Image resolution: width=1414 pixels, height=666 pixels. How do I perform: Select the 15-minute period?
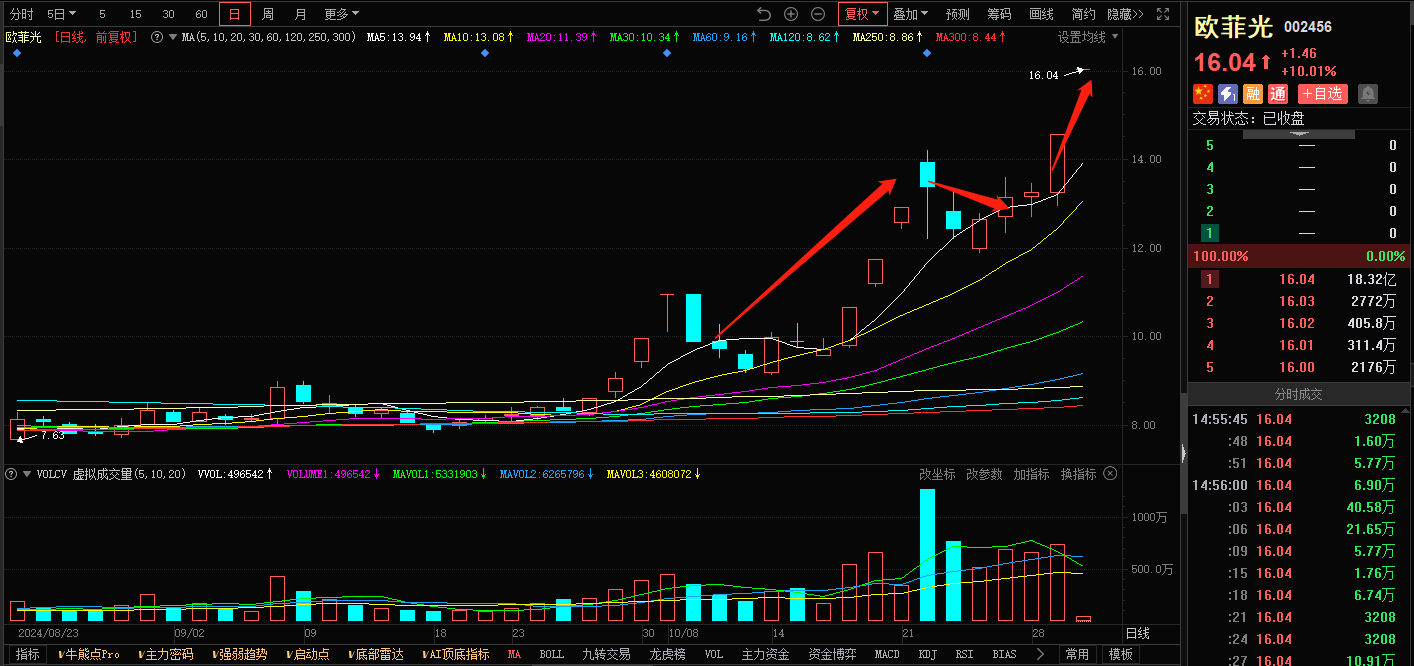[135, 14]
